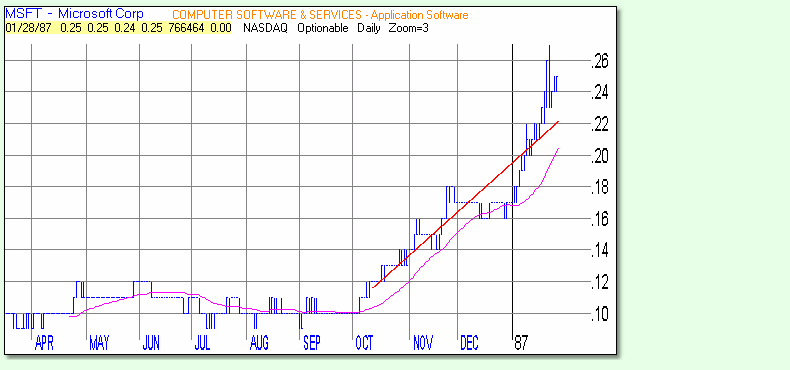Click the .18 price axis label
The height and width of the screenshot is (370, 790).
pyautogui.click(x=601, y=188)
